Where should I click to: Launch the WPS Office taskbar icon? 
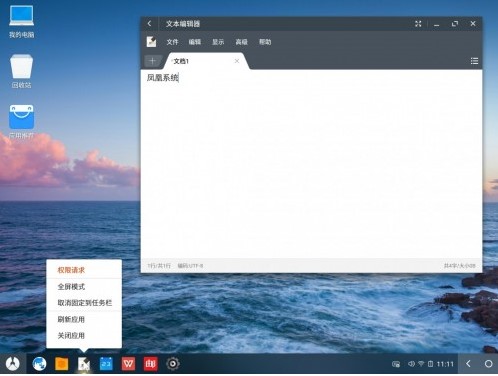point(128,364)
